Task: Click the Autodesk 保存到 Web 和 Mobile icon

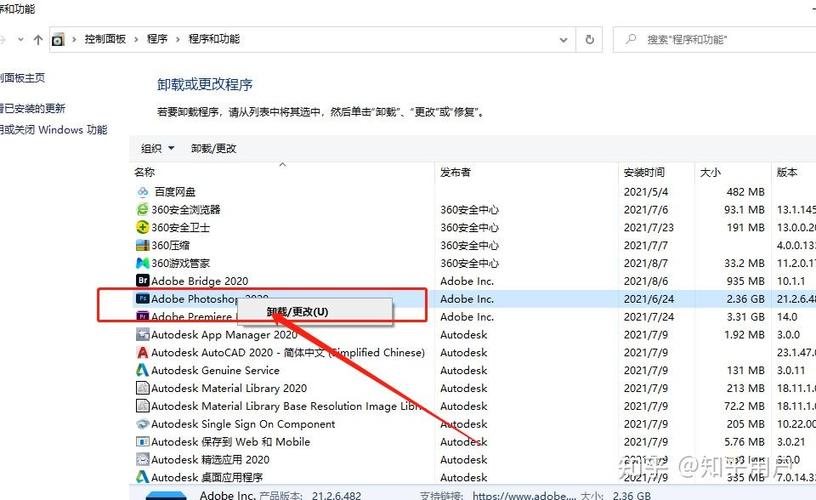Action: 142,442
